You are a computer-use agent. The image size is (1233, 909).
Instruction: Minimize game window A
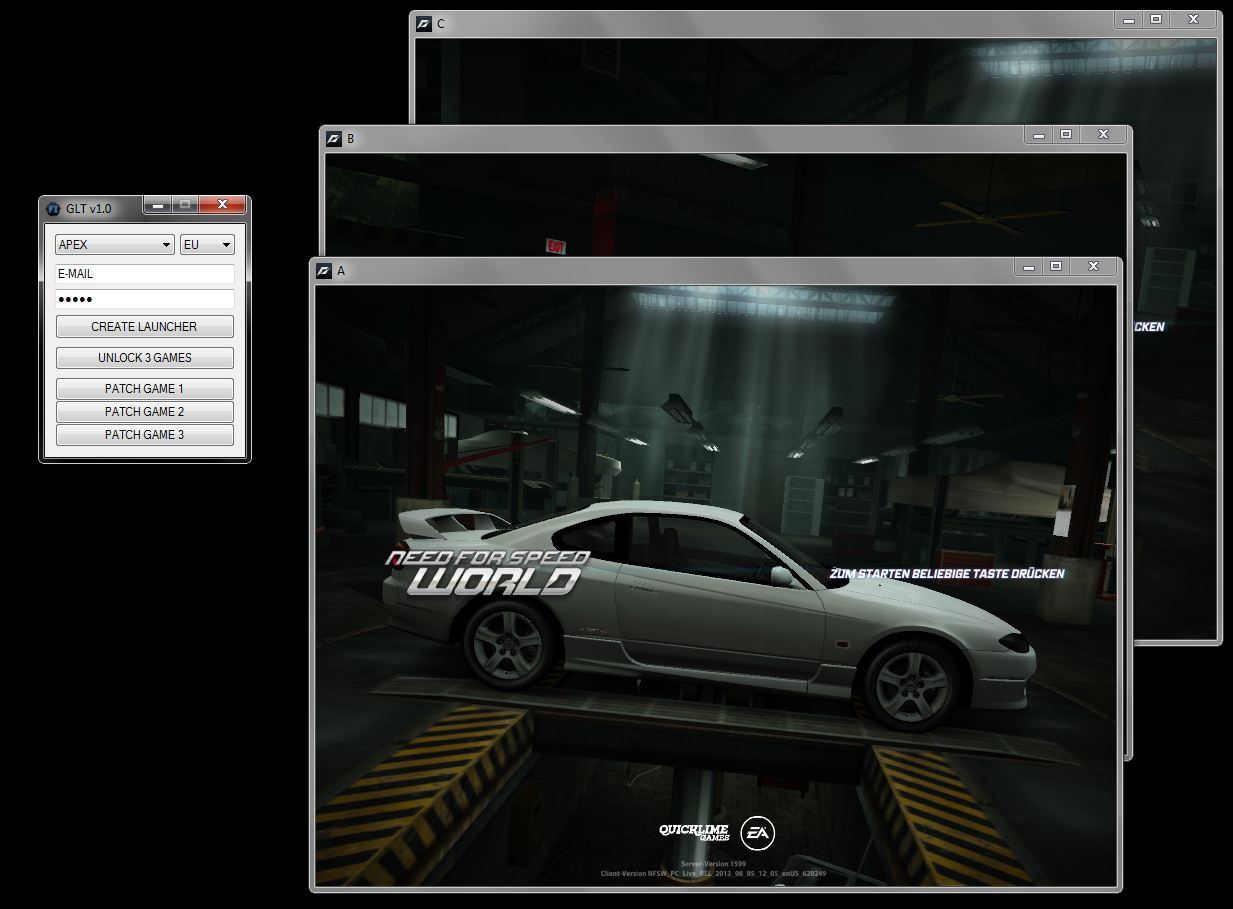click(x=1029, y=266)
